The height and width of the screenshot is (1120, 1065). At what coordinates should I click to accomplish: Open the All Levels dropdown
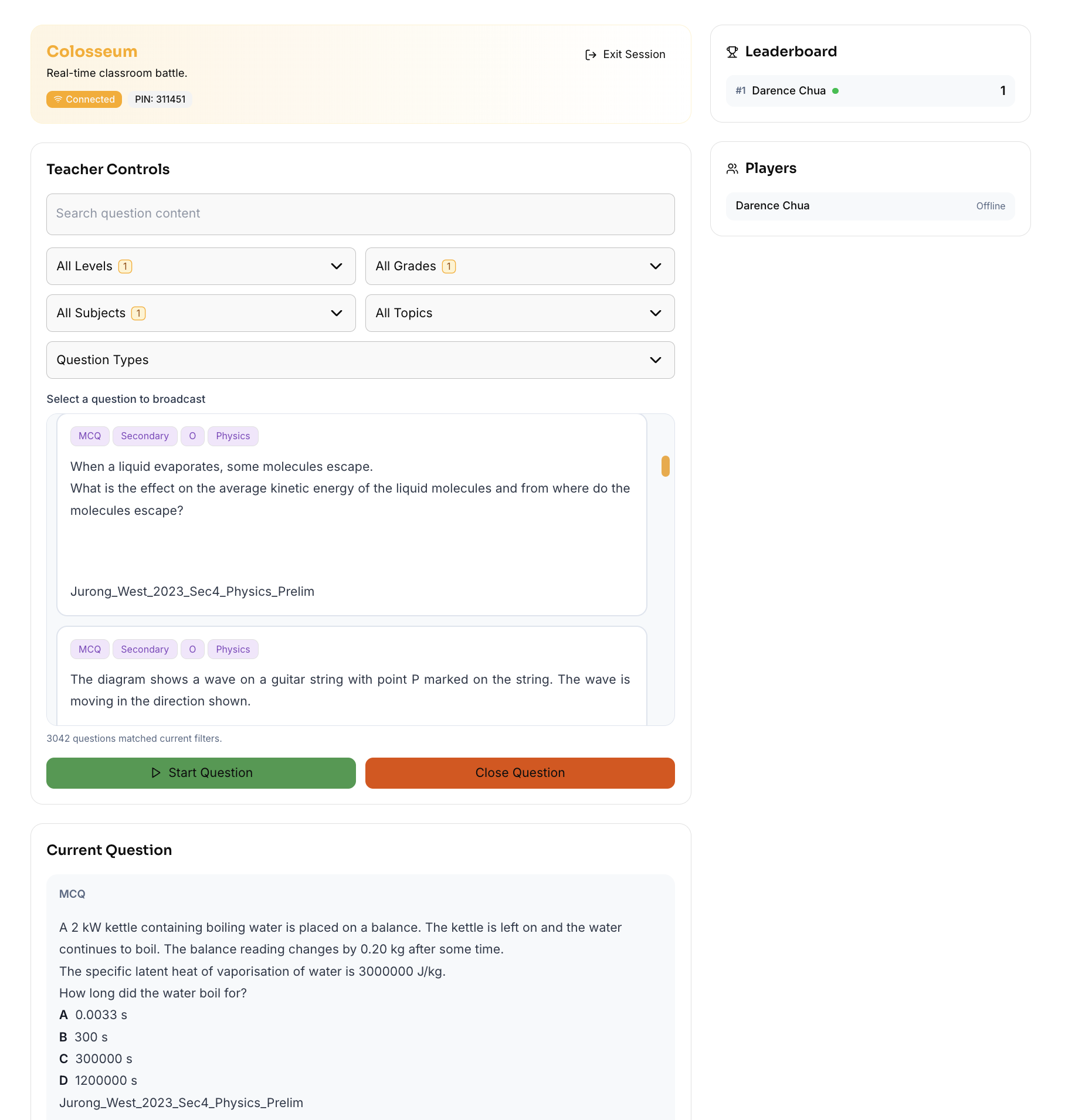(x=201, y=266)
